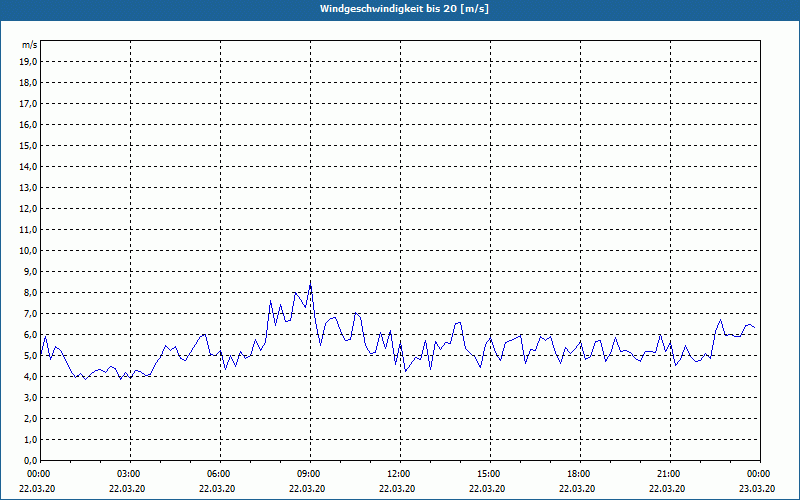
Task: Select the '5,0' y-axis value
Action: point(31,356)
